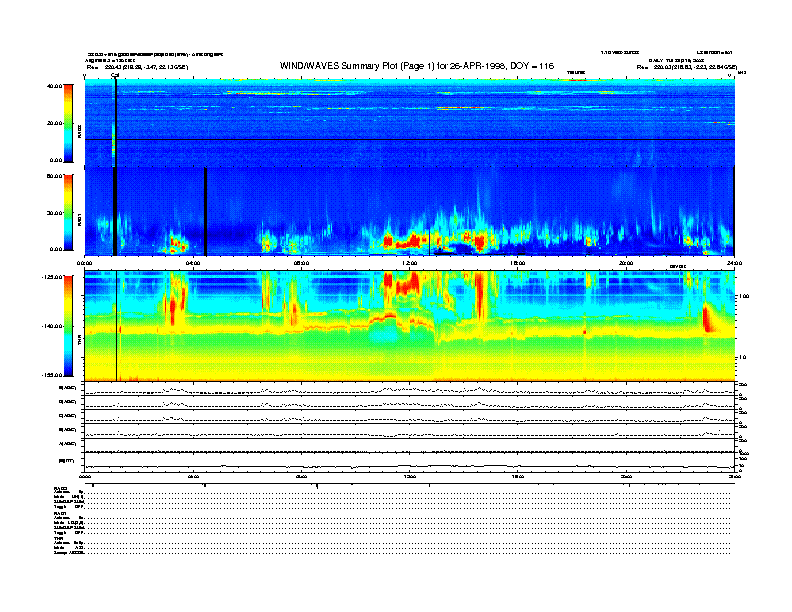This screenshot has width=792, height=612.
Task: Click the 12:00 tick on bottom line-plot axis
Action: coord(410,477)
